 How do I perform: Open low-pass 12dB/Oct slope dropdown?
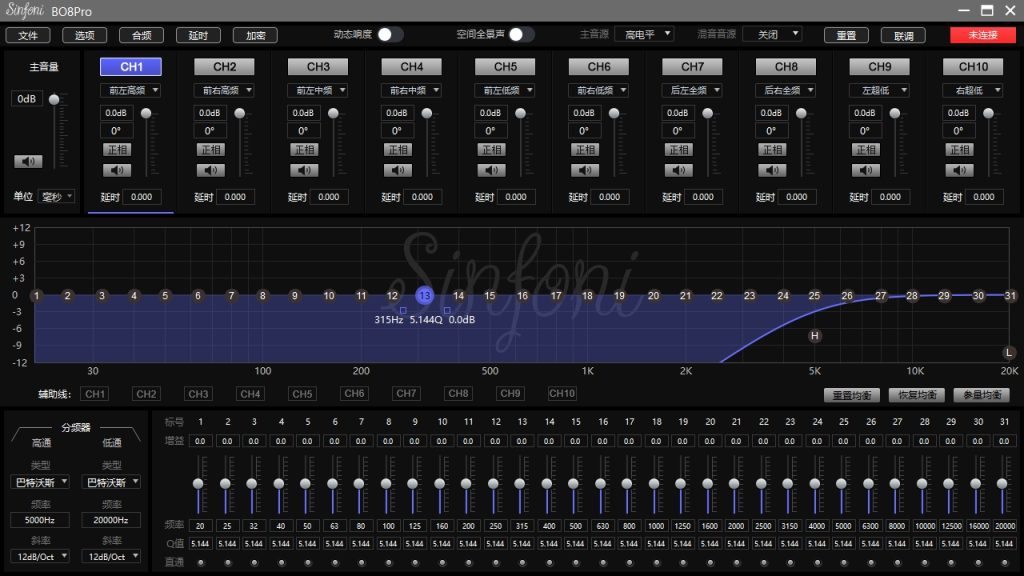[111, 556]
